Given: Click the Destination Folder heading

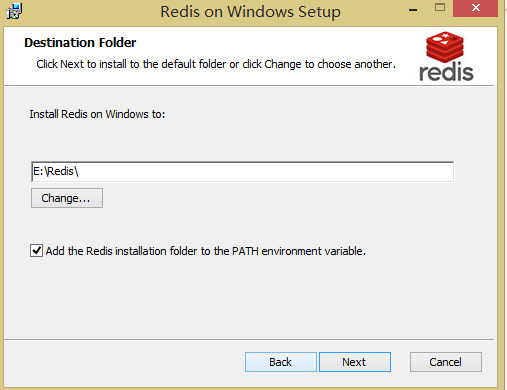Looking at the screenshot, I should [80, 43].
